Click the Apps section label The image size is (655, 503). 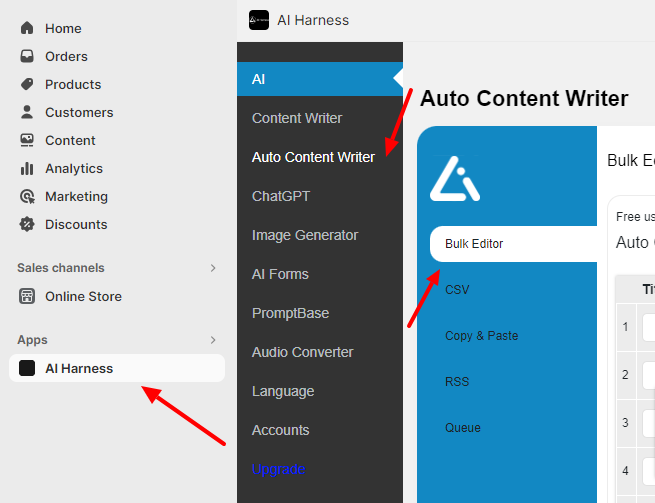point(32,340)
